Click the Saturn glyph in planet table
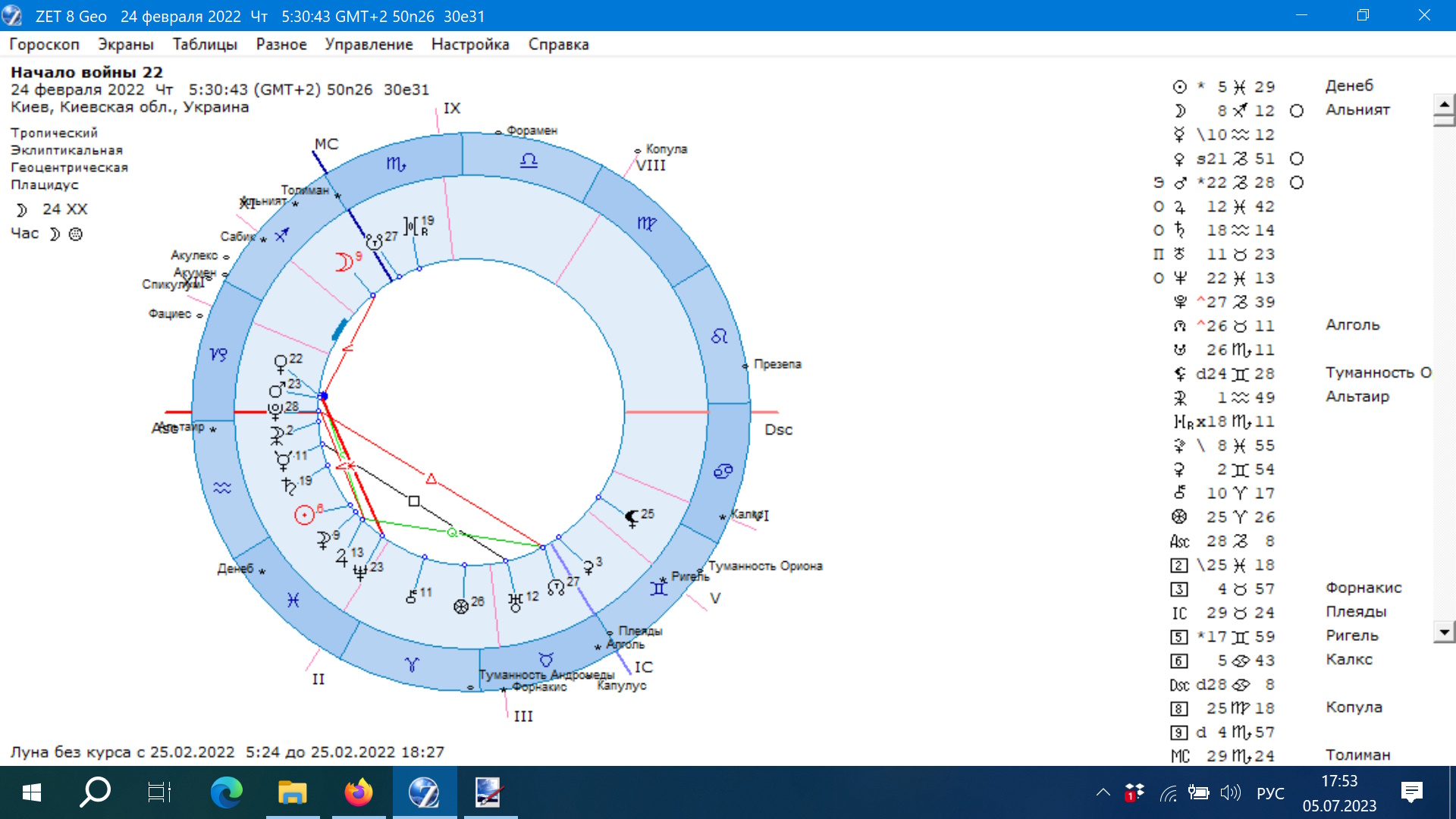 point(1179,231)
